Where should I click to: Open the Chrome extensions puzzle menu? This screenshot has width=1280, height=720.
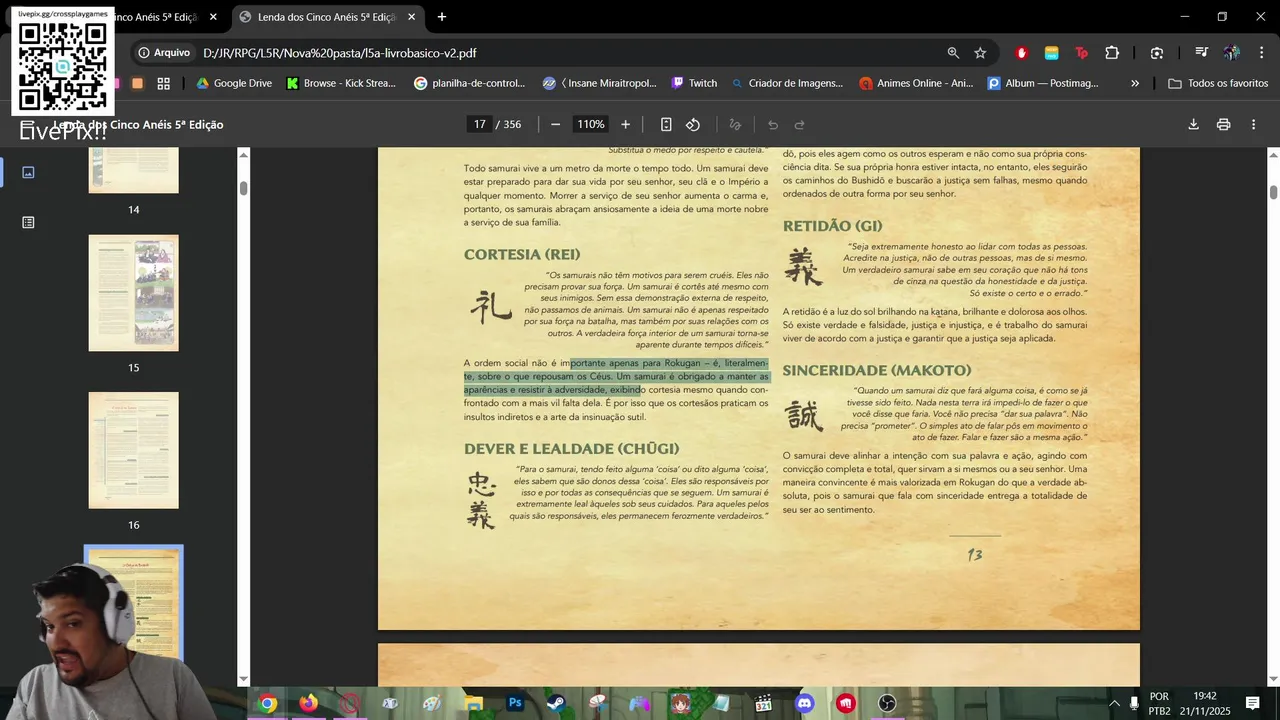[1112, 53]
